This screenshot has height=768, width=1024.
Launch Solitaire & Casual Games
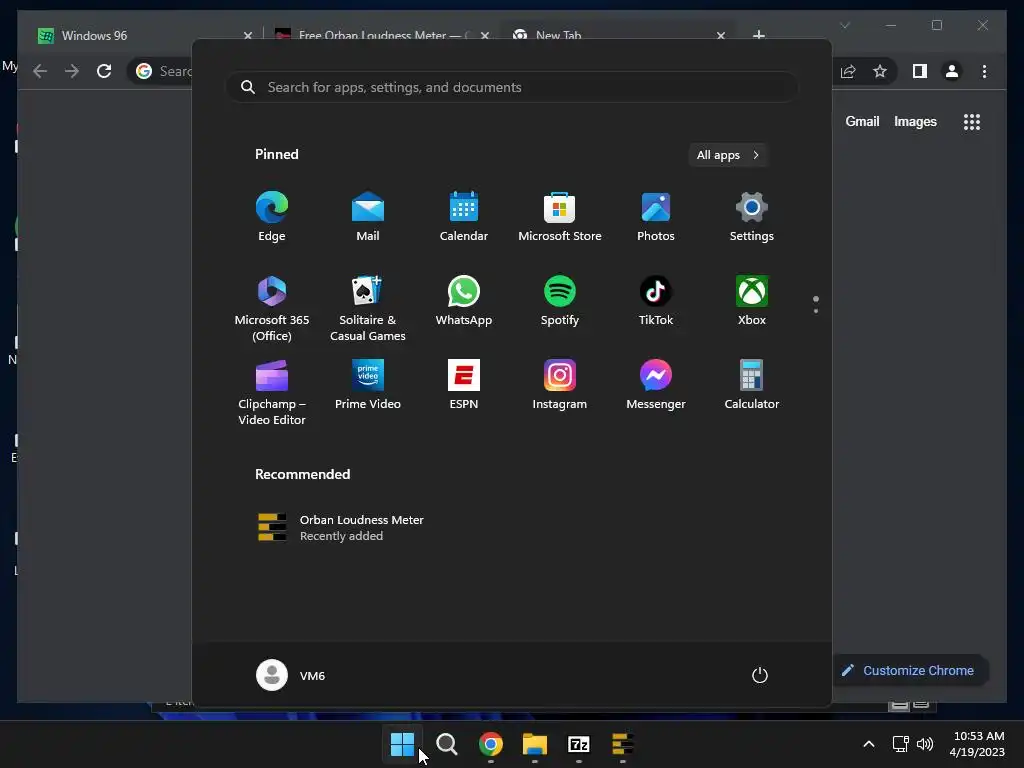(368, 308)
